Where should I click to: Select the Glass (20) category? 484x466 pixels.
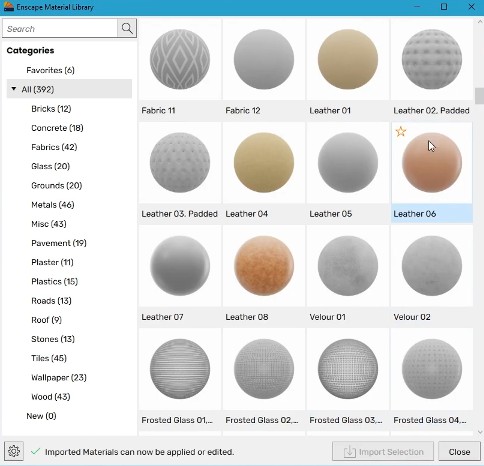pos(50,166)
